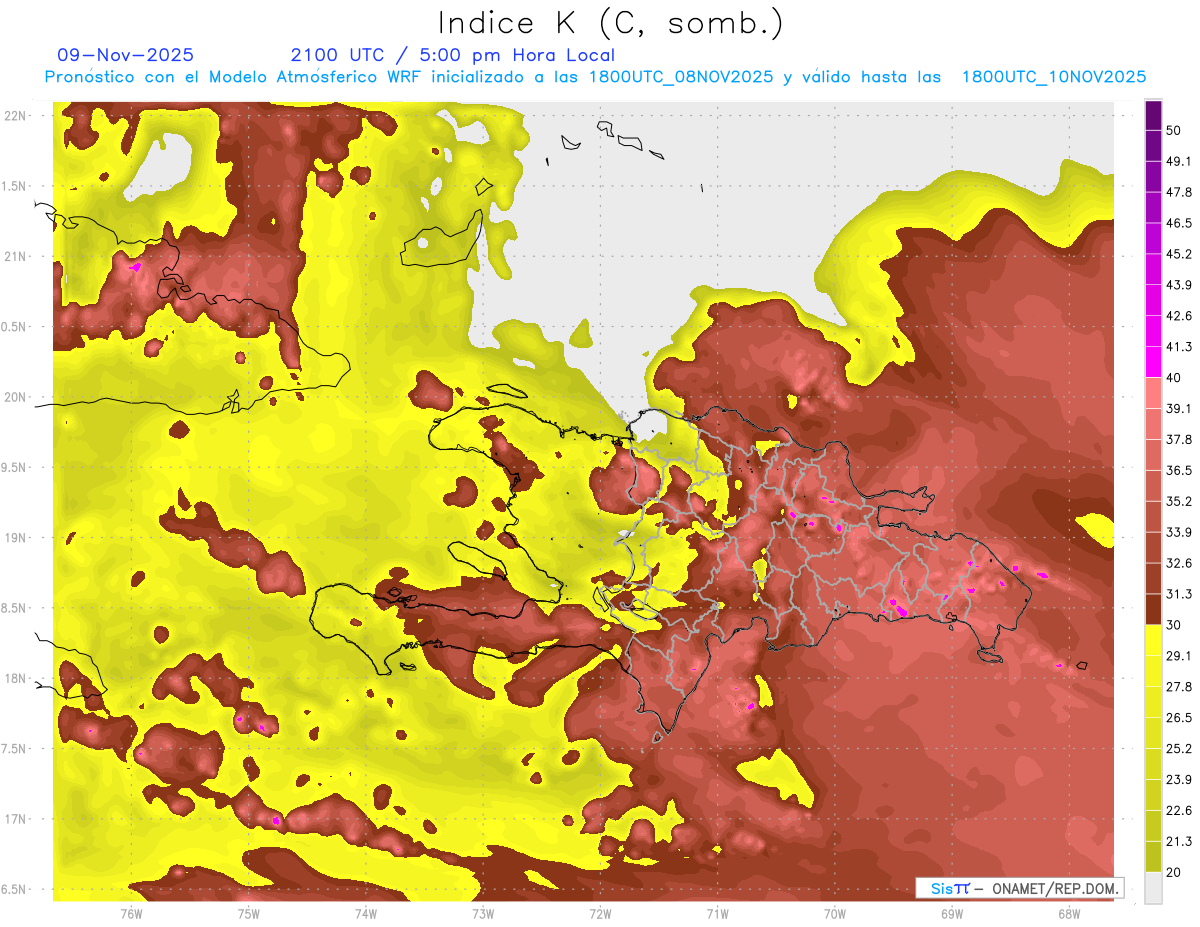Click the '76W' longitude label
The image size is (1200, 927).
point(131,913)
